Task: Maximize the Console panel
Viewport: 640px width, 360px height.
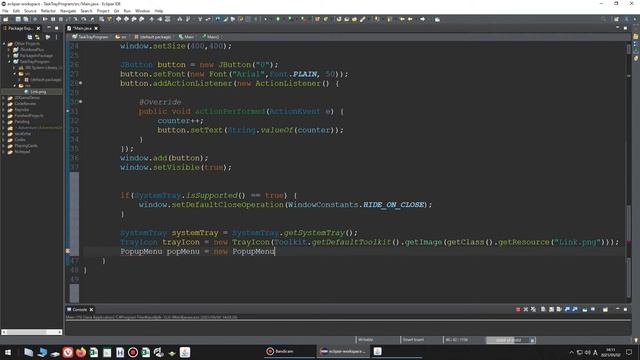Action: click(625, 309)
